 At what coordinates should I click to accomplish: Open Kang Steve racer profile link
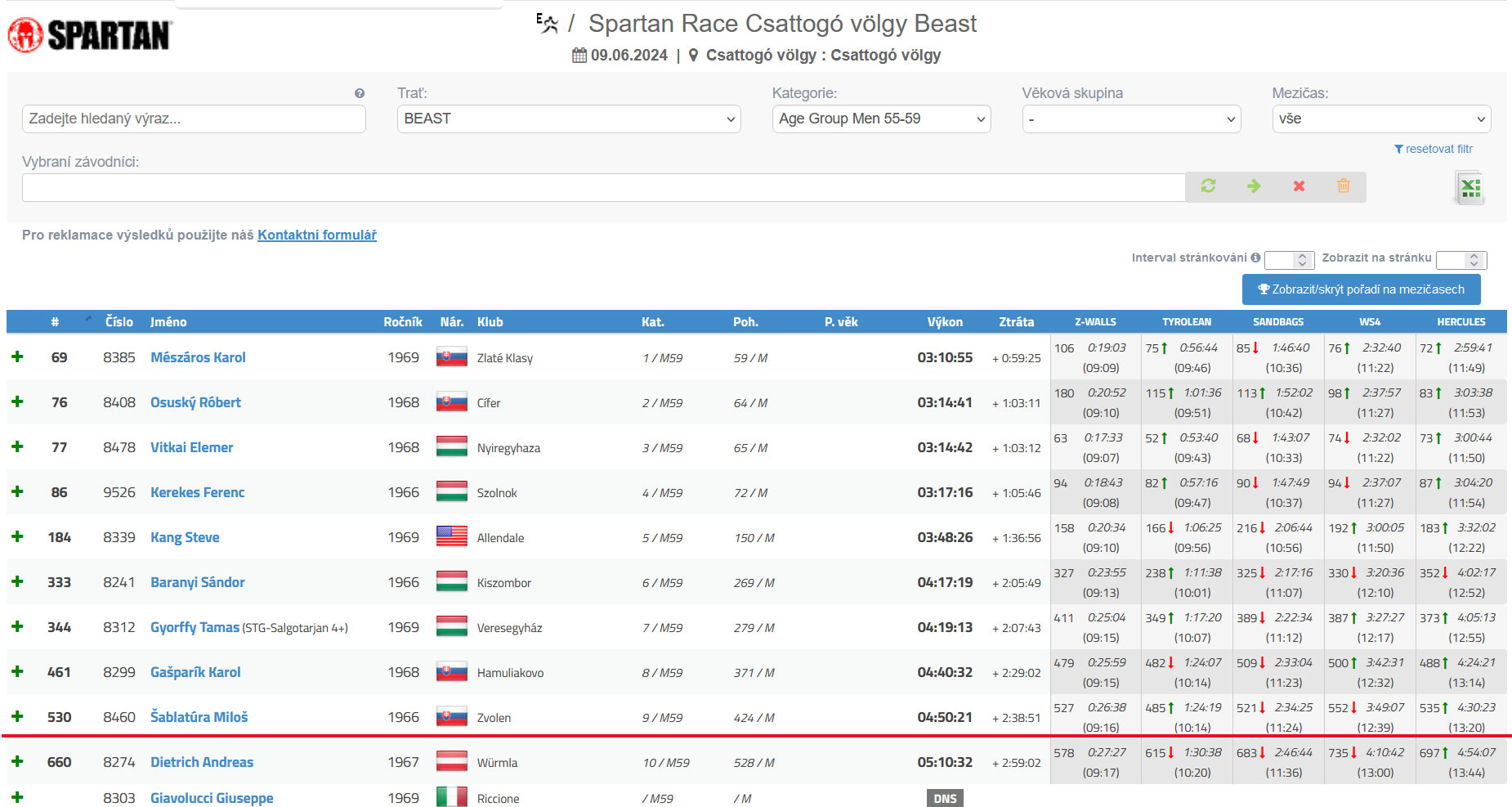coord(185,537)
